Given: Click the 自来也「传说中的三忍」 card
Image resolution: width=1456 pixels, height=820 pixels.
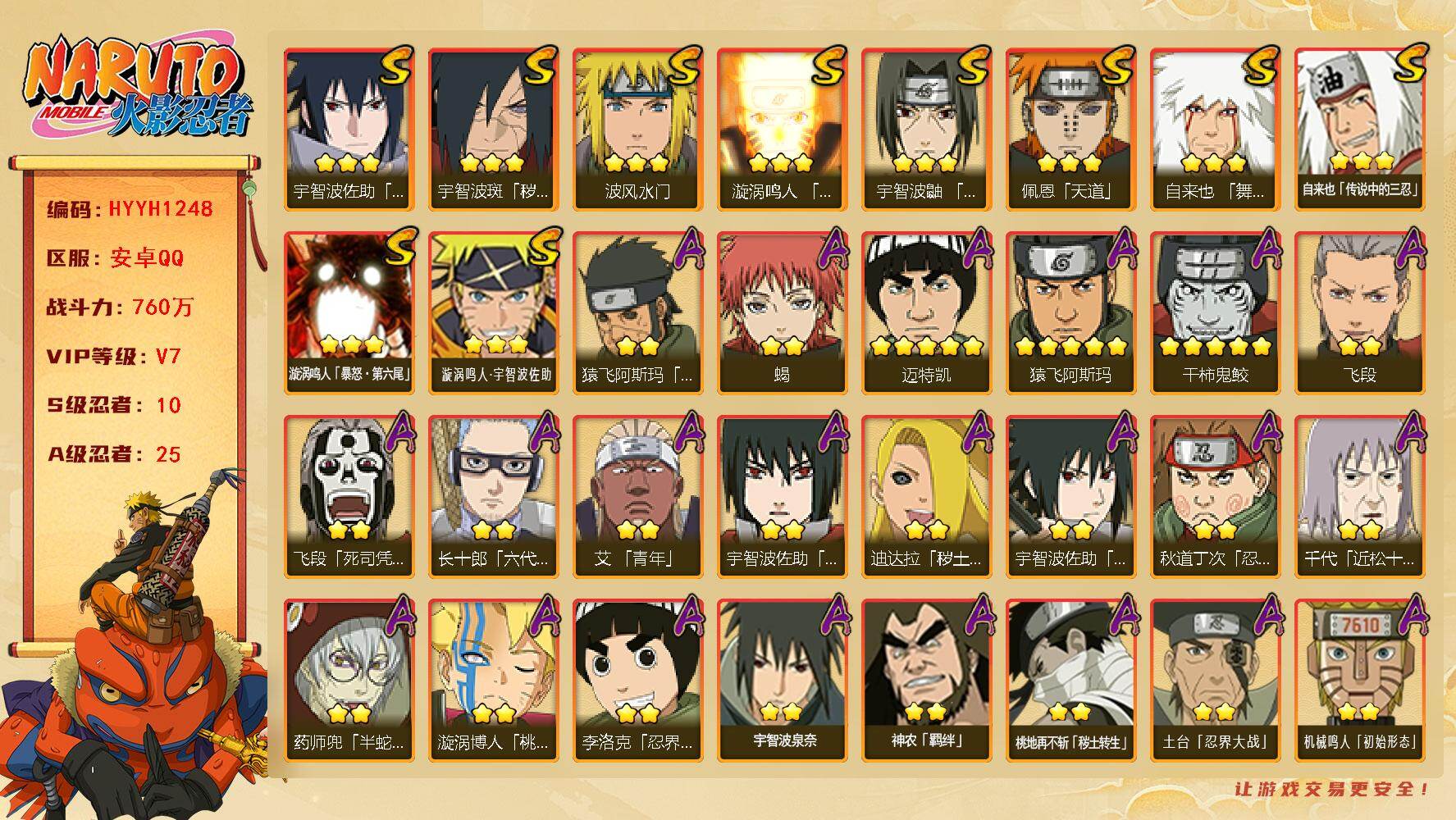Looking at the screenshot, I should (x=1359, y=130).
